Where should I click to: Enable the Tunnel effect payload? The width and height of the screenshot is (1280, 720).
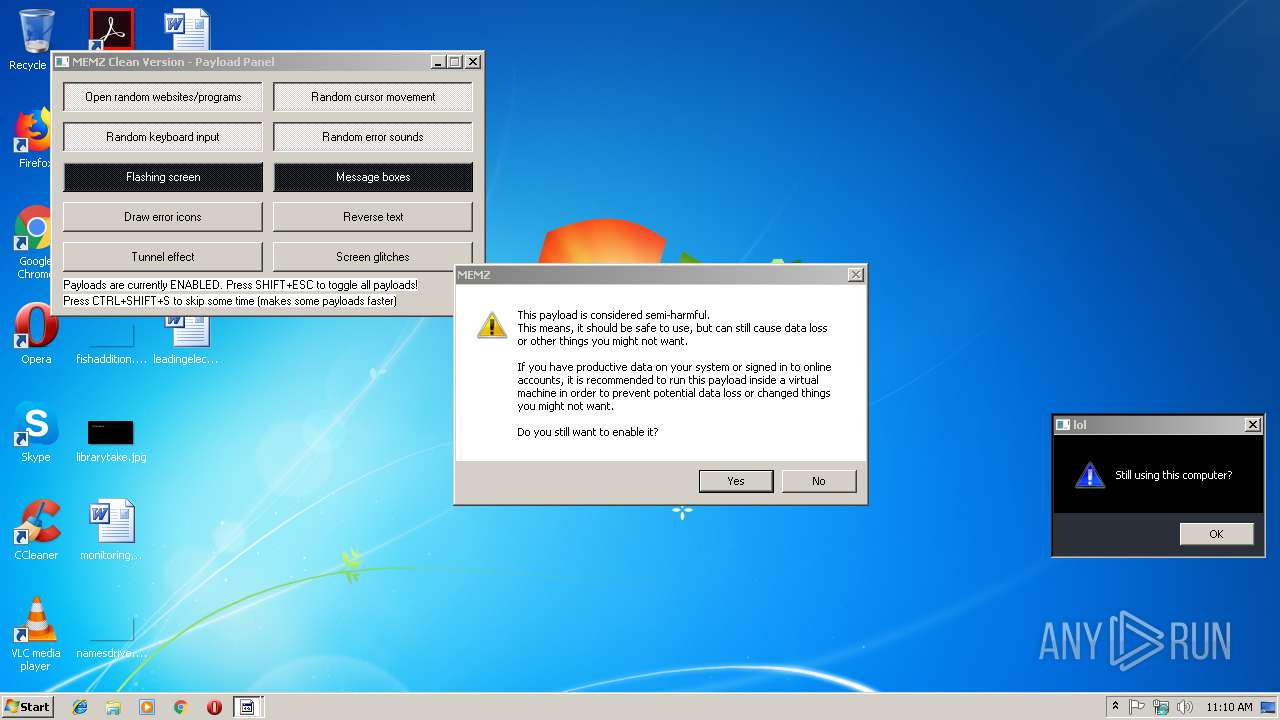coord(163,257)
